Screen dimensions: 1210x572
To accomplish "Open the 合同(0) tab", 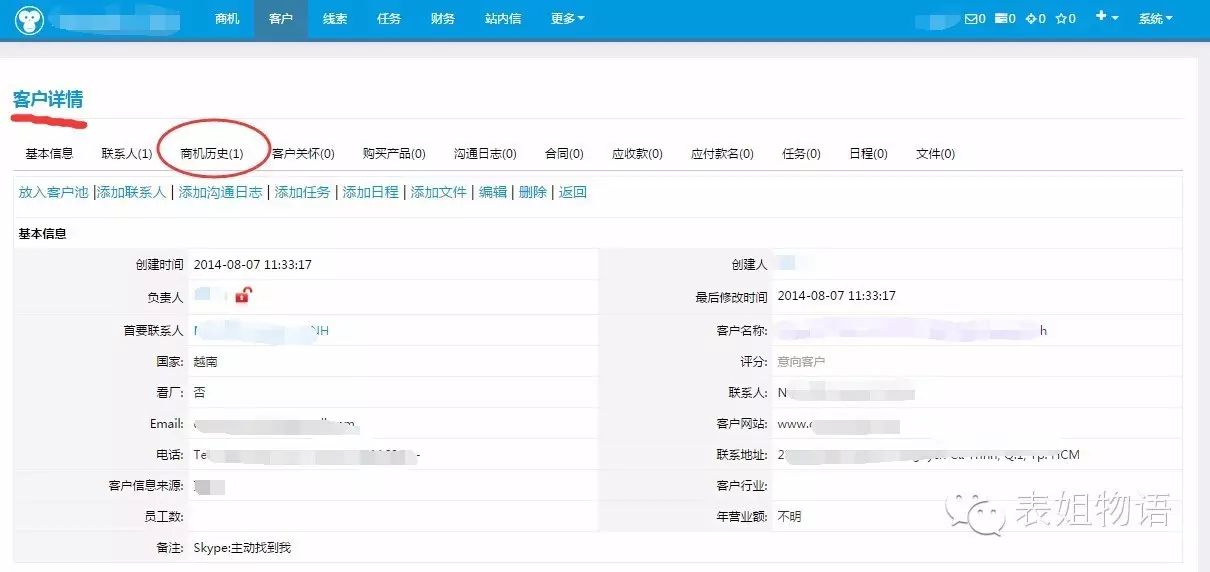I will (564, 153).
